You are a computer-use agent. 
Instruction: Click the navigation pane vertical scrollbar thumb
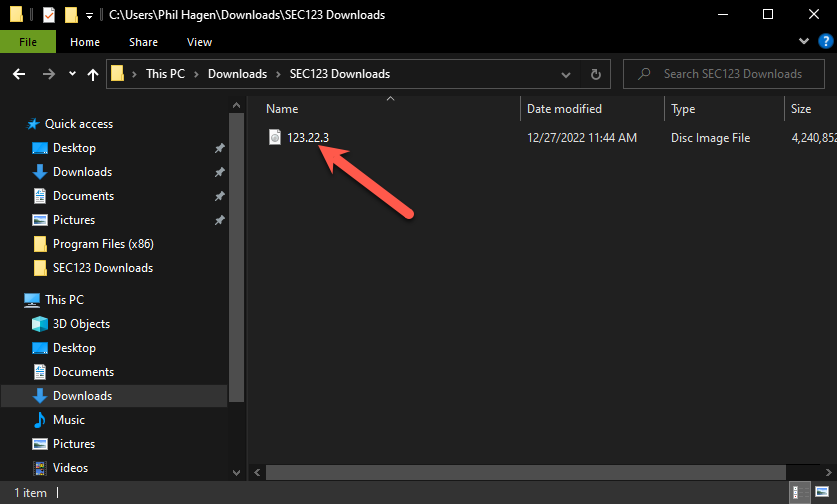click(x=236, y=257)
